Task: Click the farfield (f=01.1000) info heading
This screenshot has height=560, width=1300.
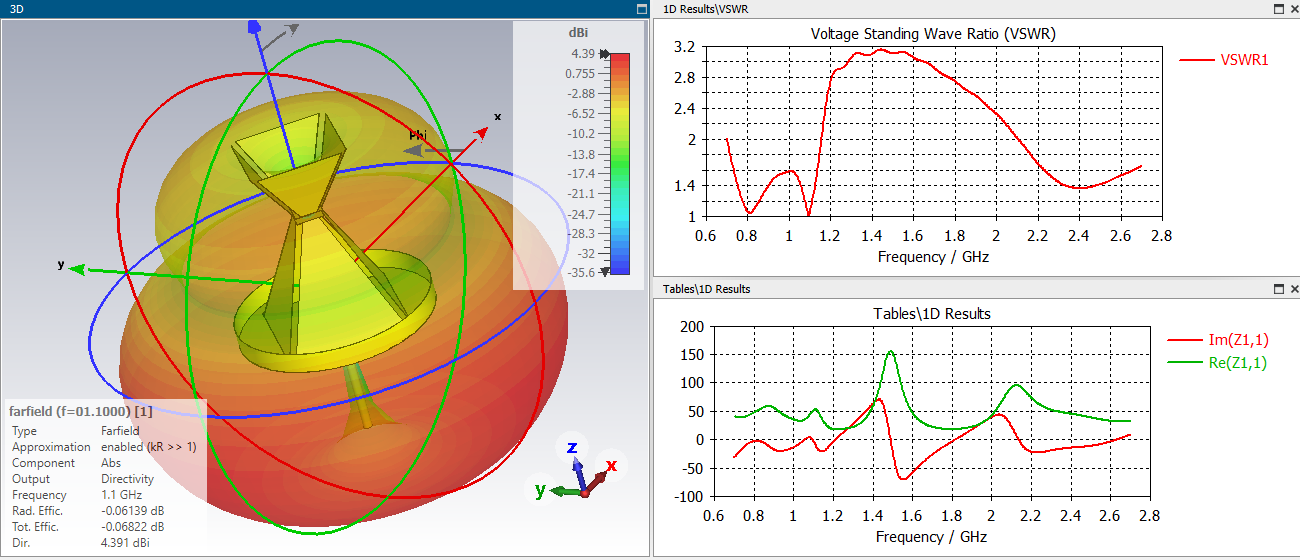Action: click(x=80, y=411)
